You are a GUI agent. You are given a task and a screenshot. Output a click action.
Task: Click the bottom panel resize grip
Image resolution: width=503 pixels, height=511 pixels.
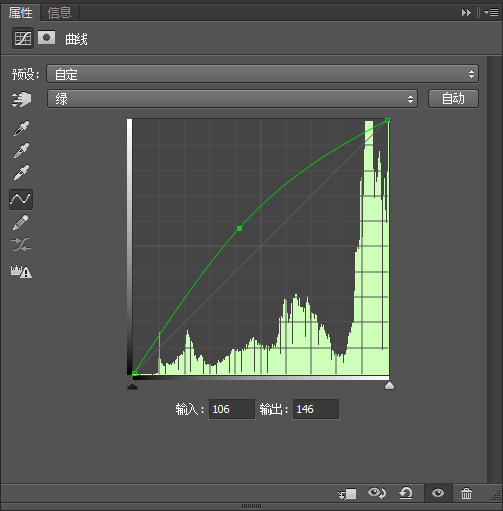[251, 506]
